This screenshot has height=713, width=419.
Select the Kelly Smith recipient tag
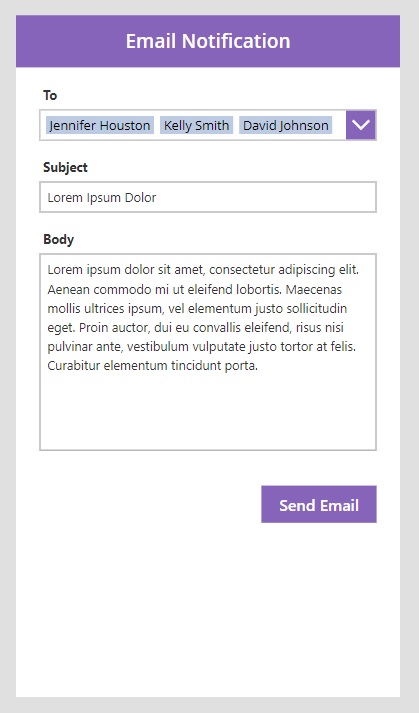click(196, 125)
